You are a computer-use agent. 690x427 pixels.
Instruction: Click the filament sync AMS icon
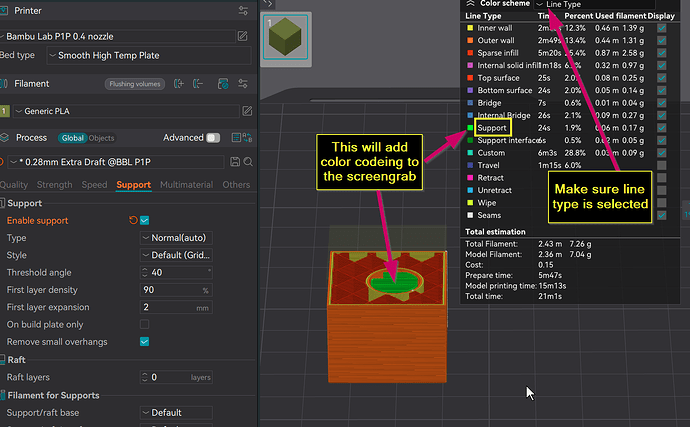click(x=223, y=84)
